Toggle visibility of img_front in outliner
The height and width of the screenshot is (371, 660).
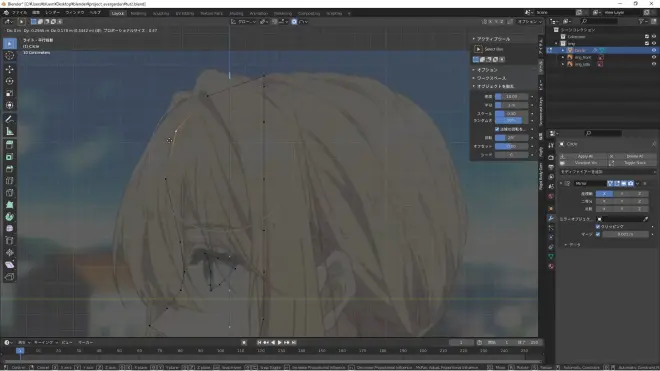[654, 57]
